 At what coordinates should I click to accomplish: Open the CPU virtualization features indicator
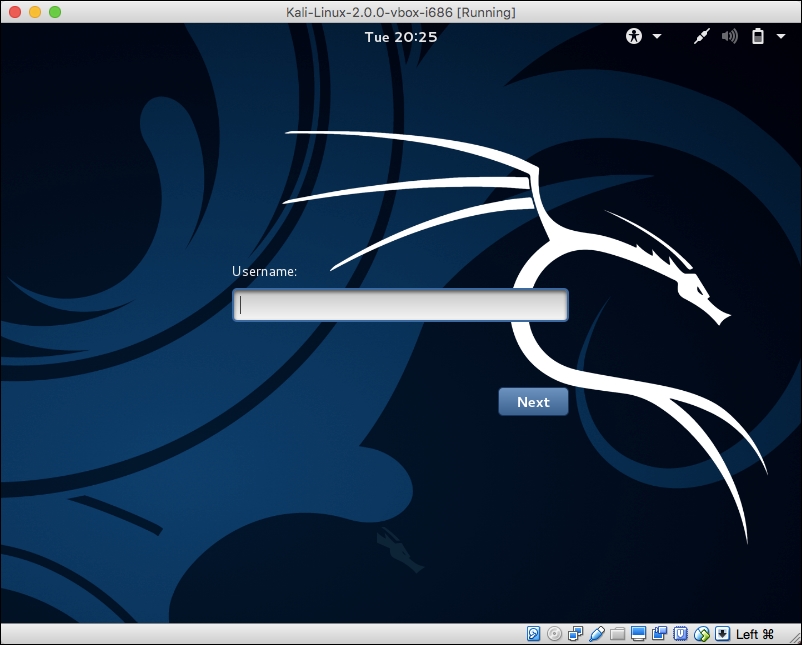coord(680,634)
